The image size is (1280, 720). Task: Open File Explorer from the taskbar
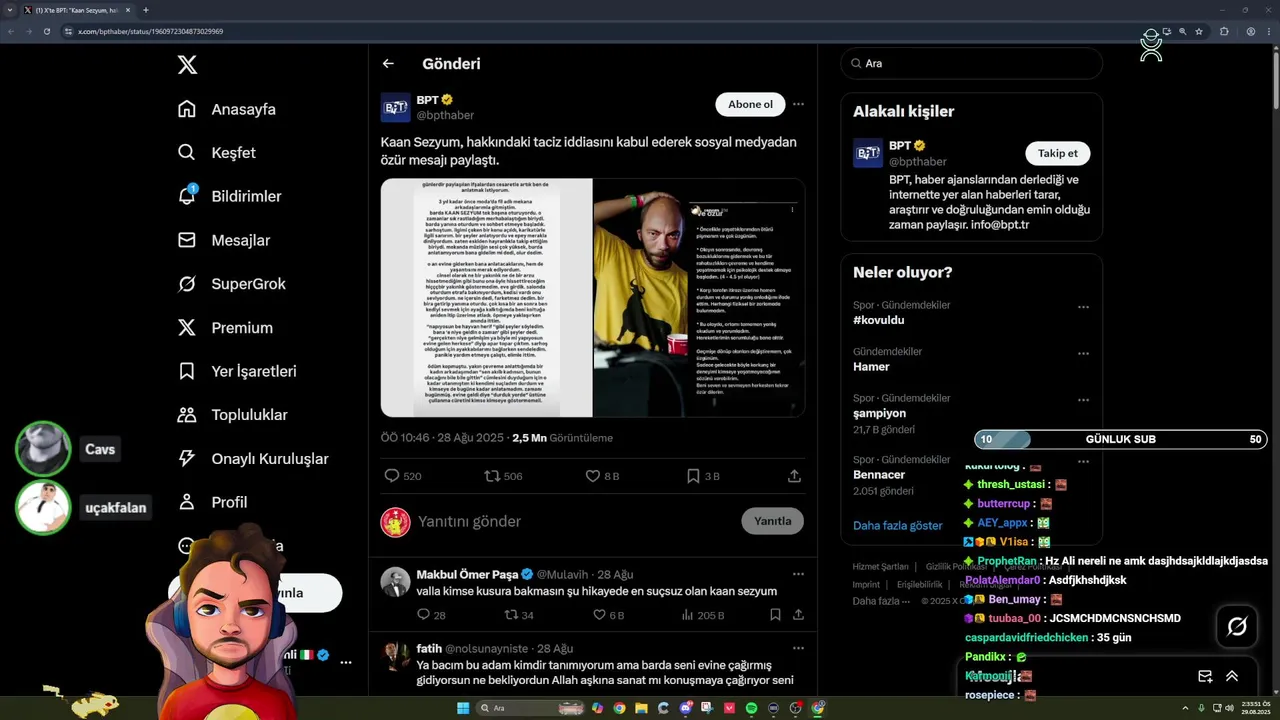coord(641,708)
